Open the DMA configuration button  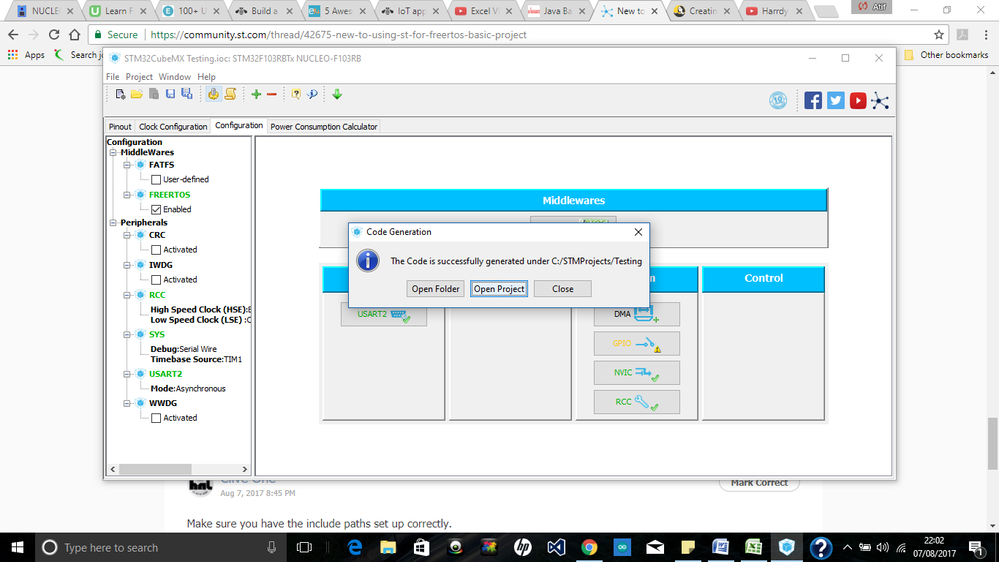click(x=636, y=314)
